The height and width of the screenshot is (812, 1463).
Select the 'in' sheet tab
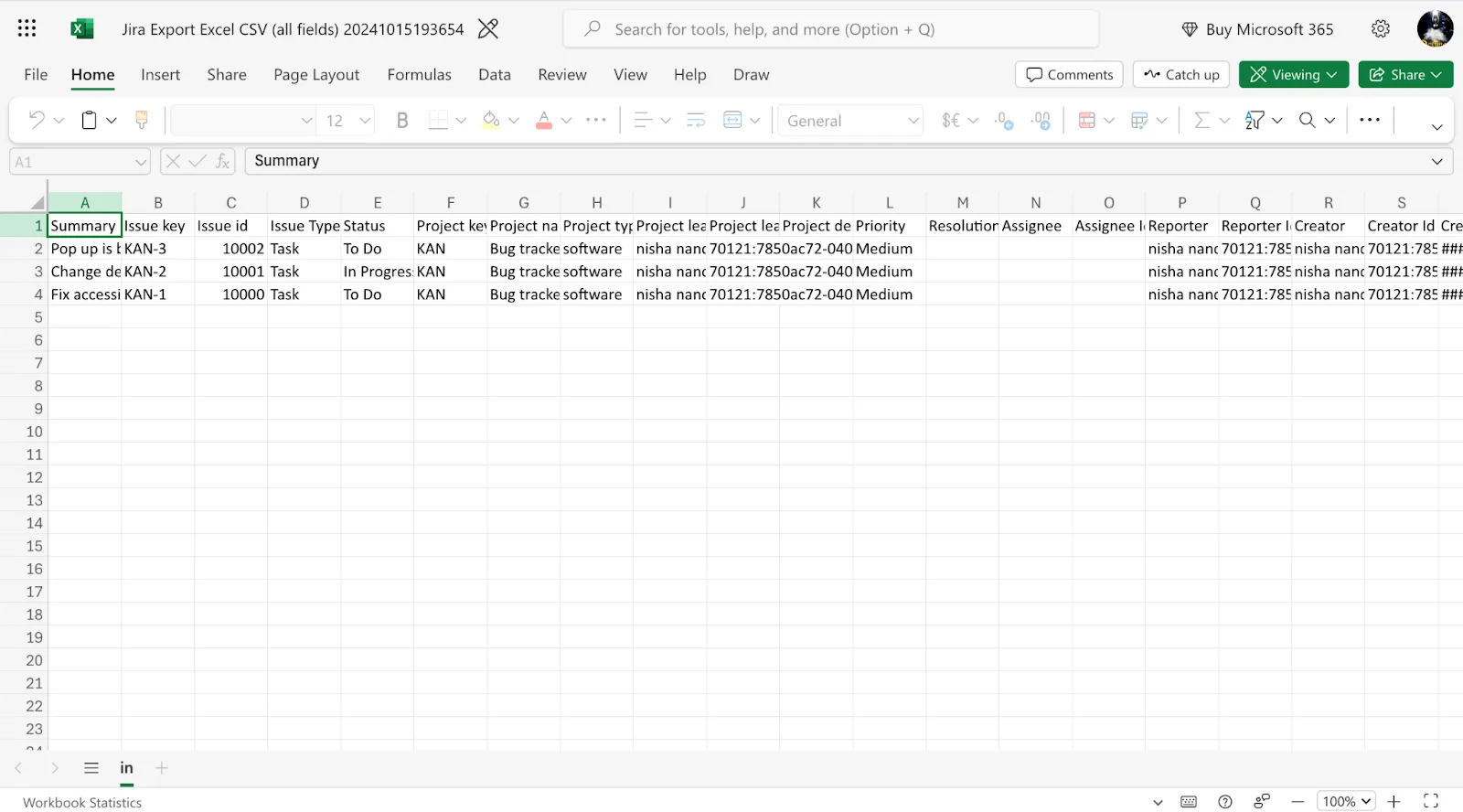[126, 768]
